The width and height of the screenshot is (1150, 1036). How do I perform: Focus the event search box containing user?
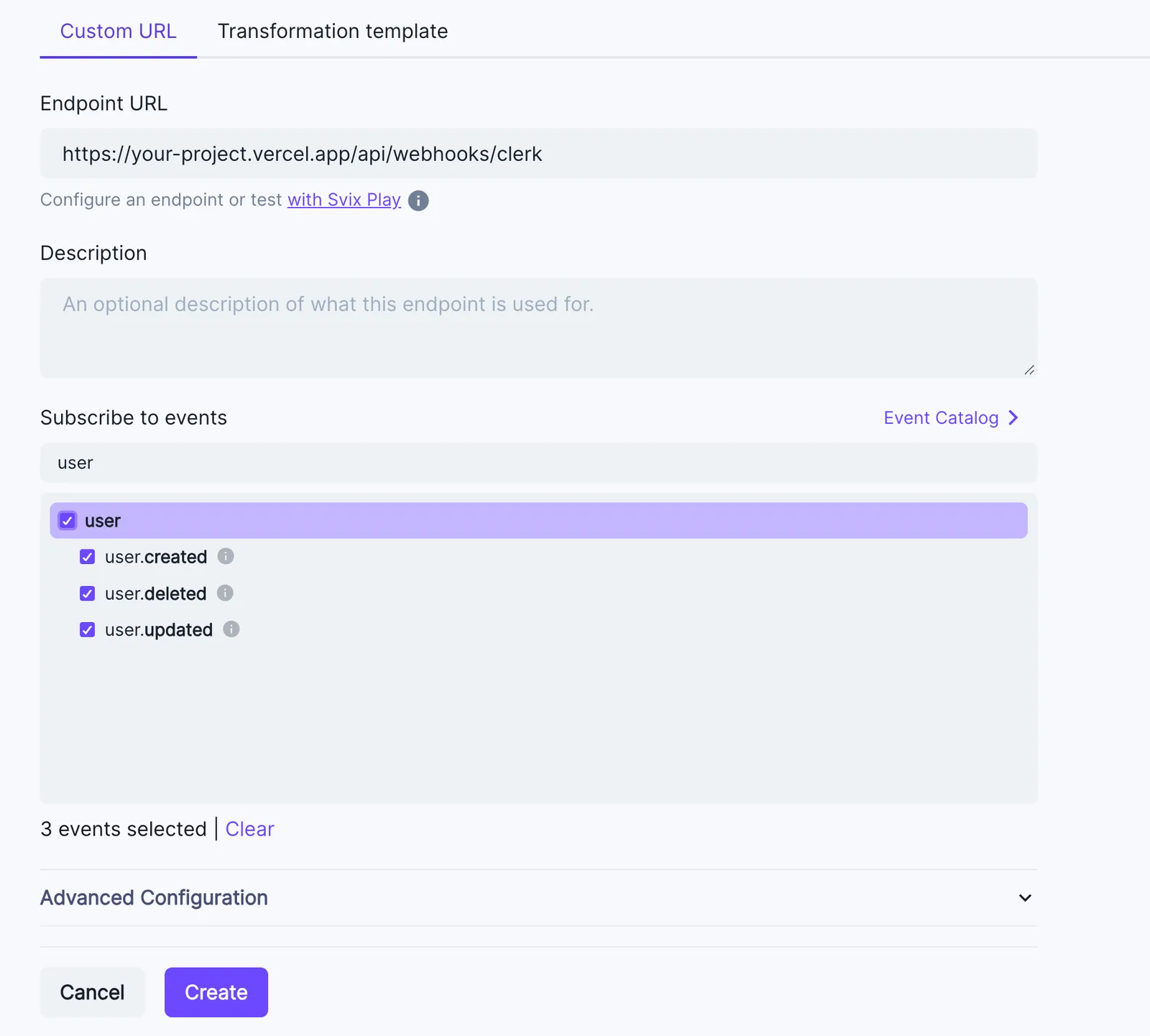pyautogui.click(x=538, y=463)
